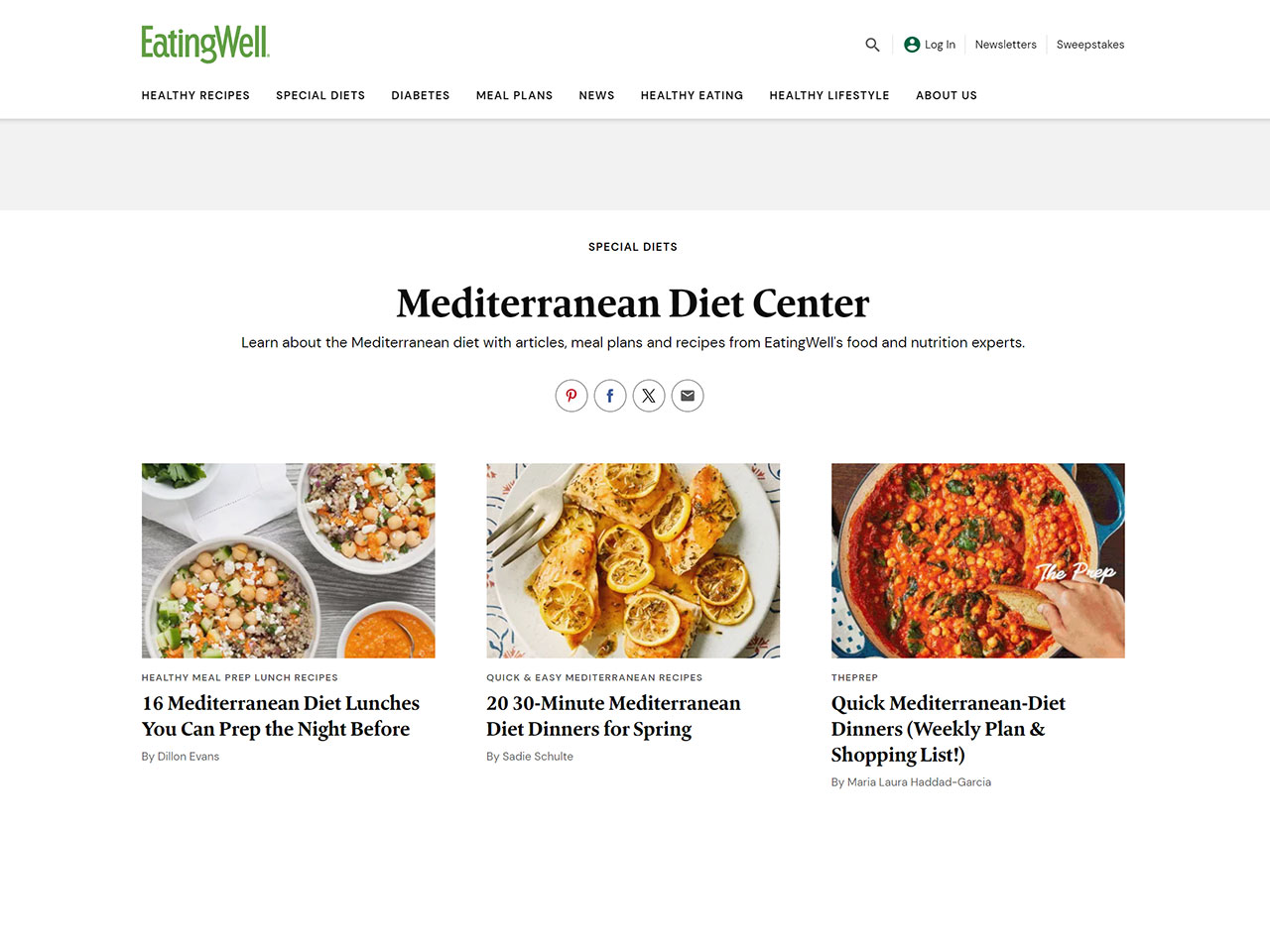This screenshot has height=952, width=1270.
Task: Share page via Facebook icon
Action: click(610, 396)
